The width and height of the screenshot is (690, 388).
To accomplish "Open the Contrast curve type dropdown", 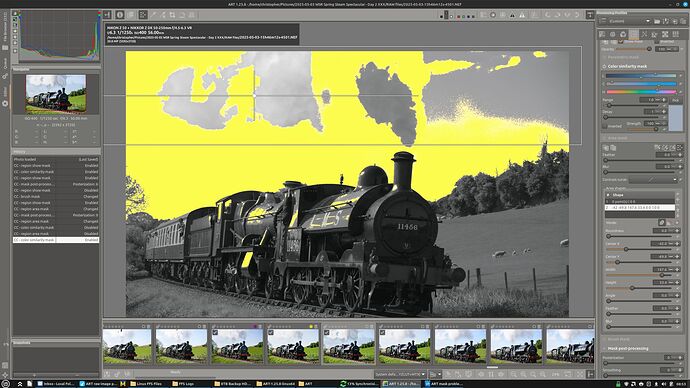I will click(x=653, y=179).
